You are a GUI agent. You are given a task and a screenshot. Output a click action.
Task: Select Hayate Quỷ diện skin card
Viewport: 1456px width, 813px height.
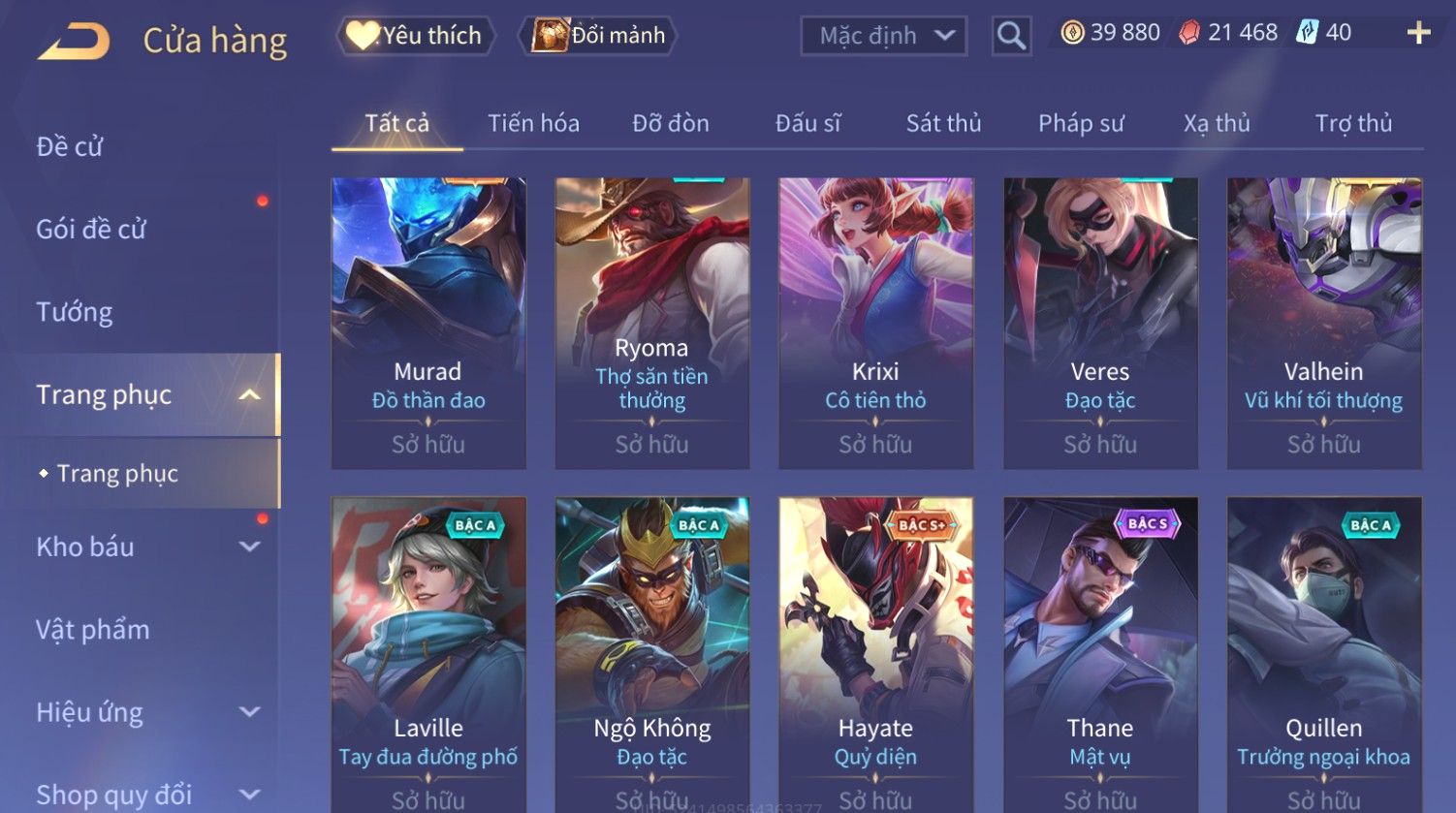pos(875,655)
